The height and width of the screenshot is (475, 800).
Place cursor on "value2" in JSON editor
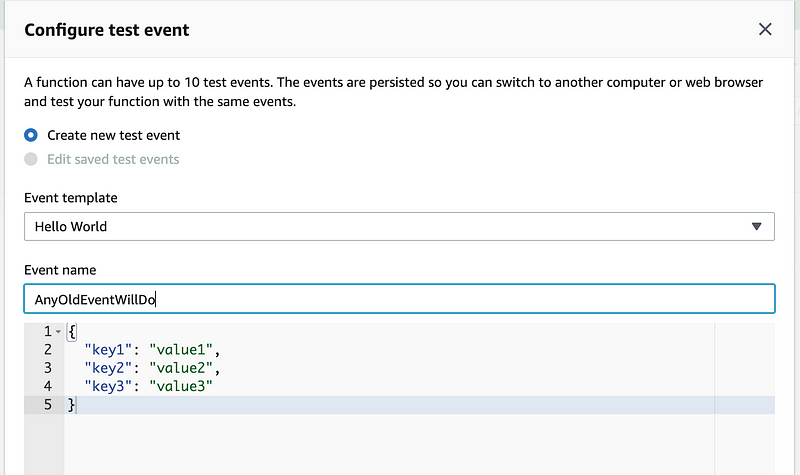click(x=183, y=368)
